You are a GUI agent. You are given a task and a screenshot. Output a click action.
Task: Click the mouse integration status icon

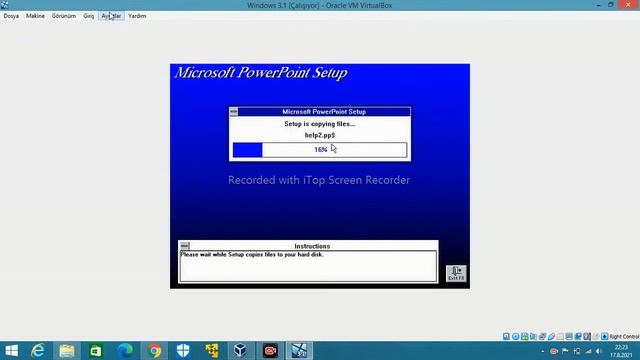coord(596,336)
